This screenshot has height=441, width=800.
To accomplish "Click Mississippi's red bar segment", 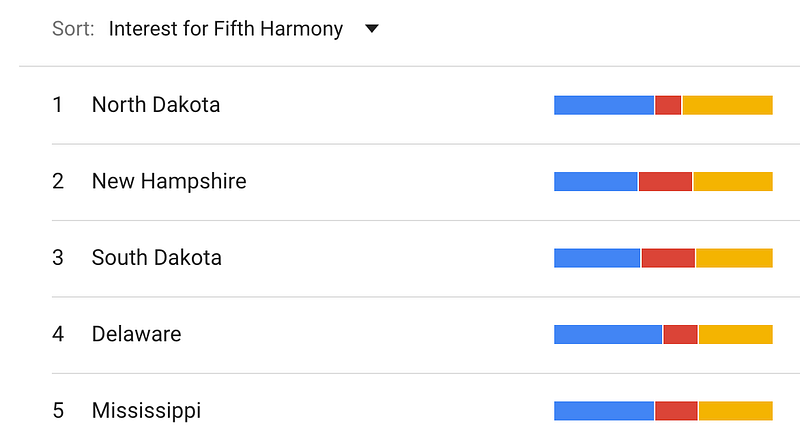I will click(x=676, y=410).
